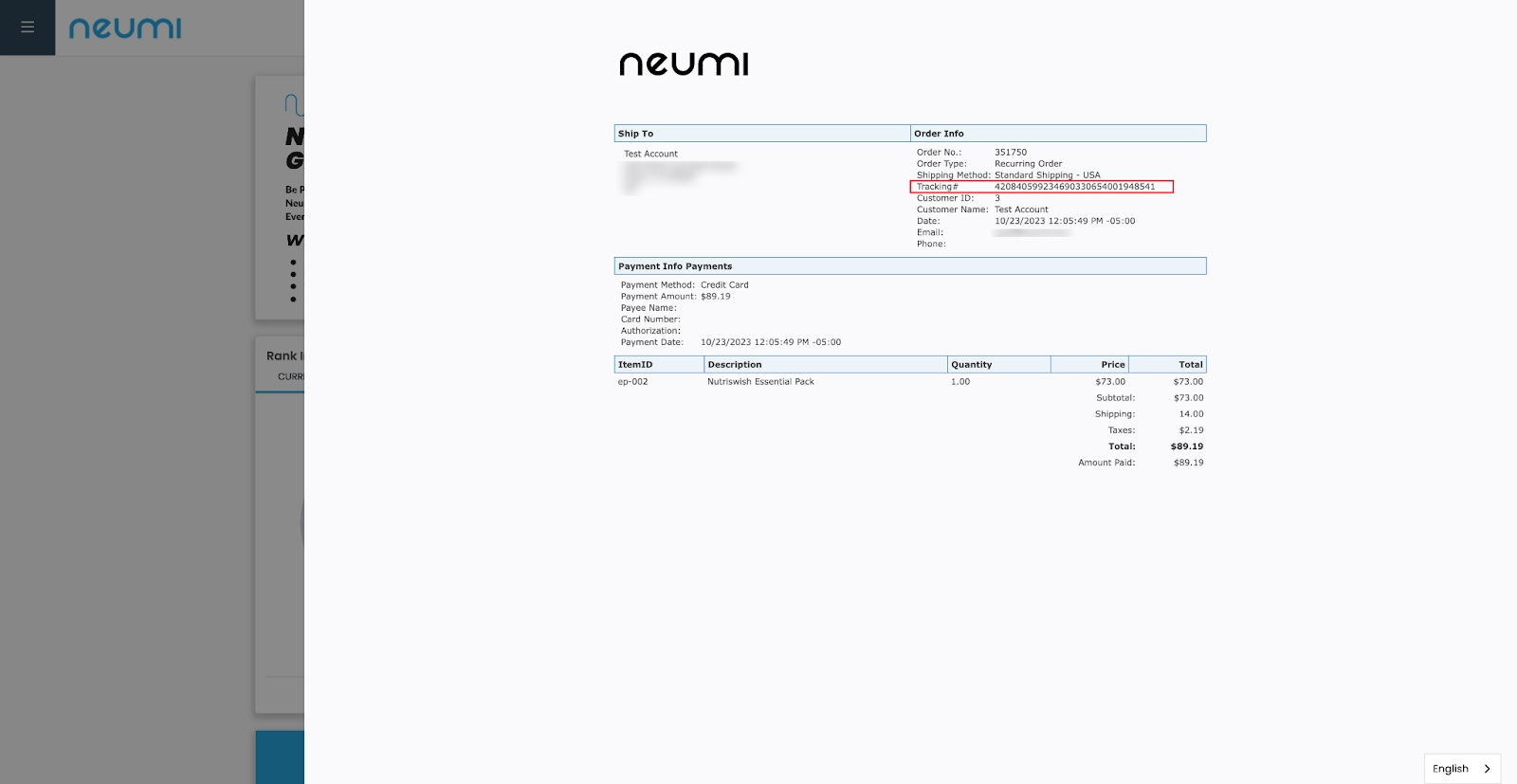Open the hamburger menu
Image resolution: width=1517 pixels, height=784 pixels.
tap(27, 27)
